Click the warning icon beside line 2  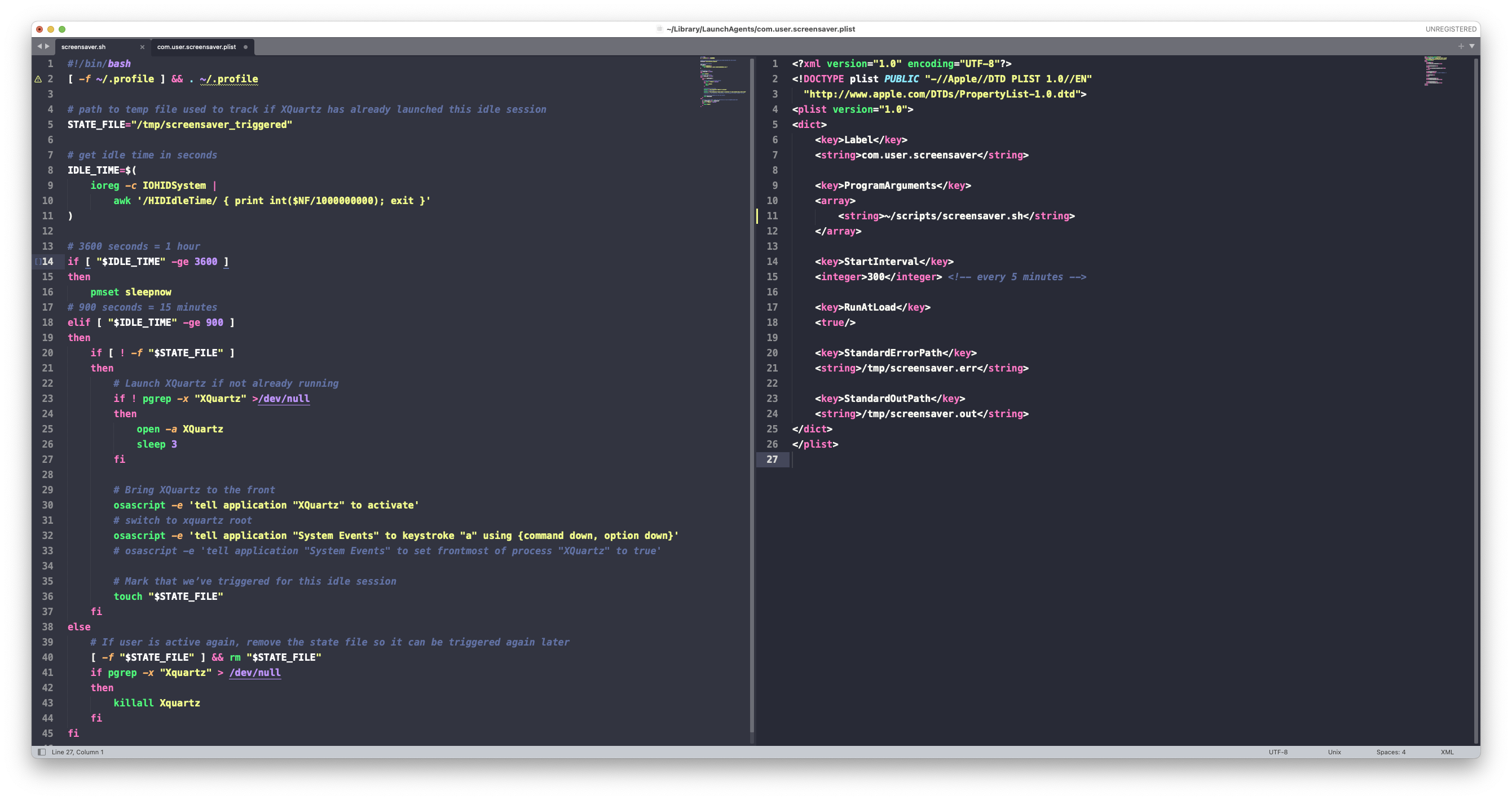click(x=38, y=79)
